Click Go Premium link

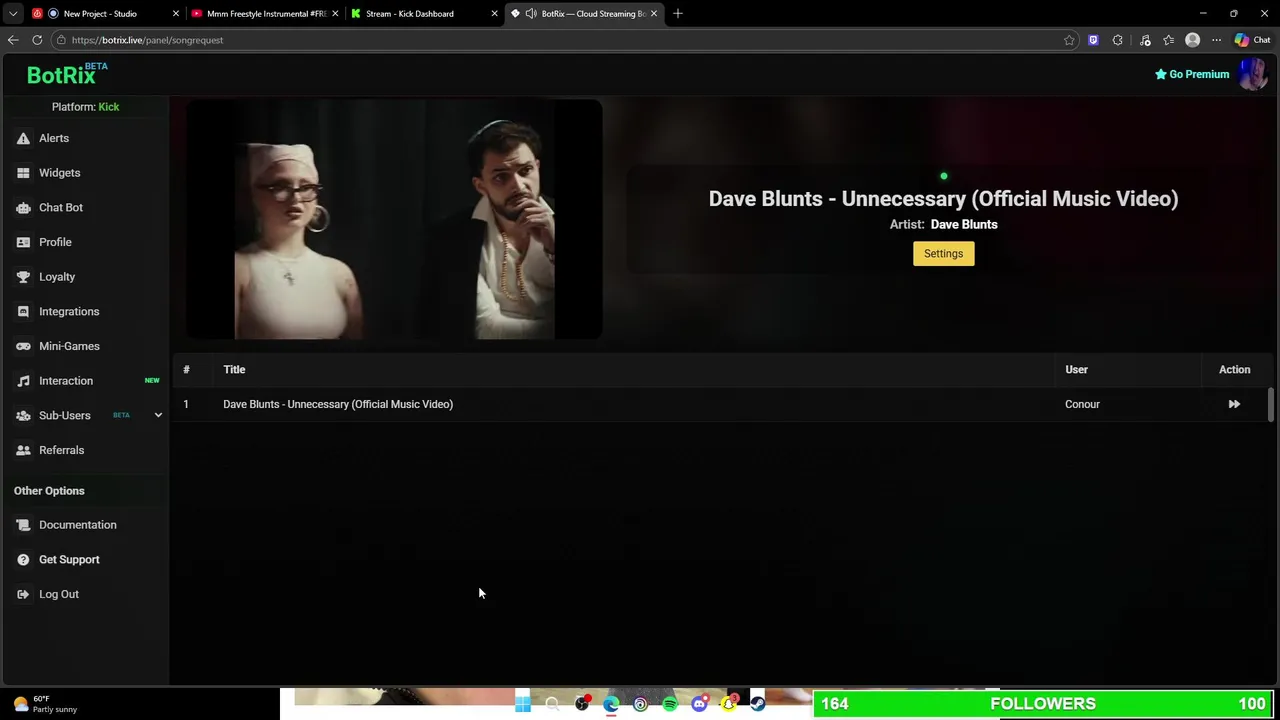[x=1199, y=74]
